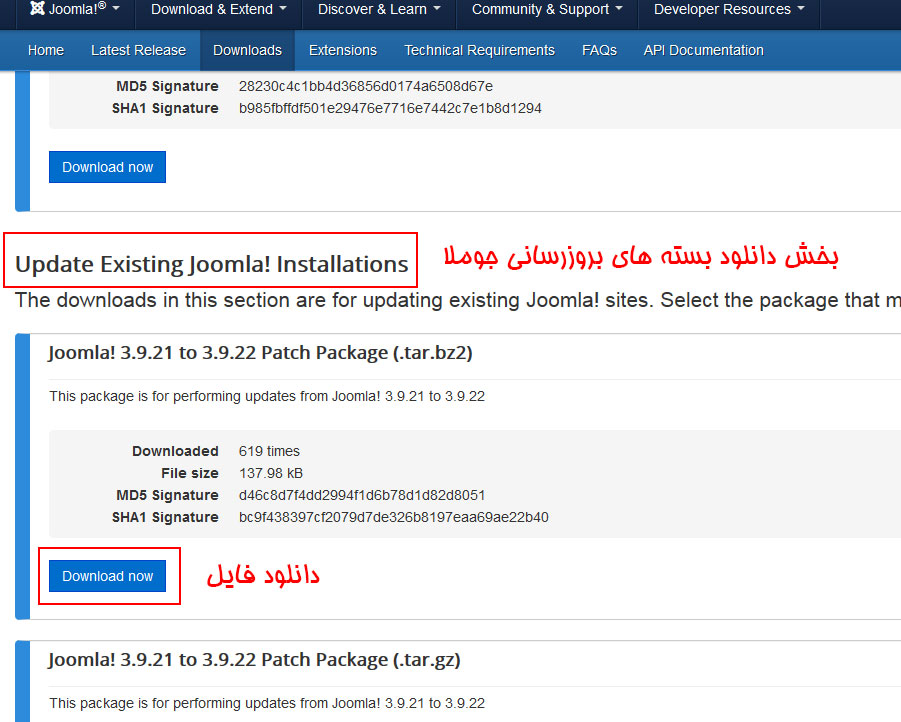This screenshot has width=901, height=722.
Task: Go to Home tab
Action: 46,51
